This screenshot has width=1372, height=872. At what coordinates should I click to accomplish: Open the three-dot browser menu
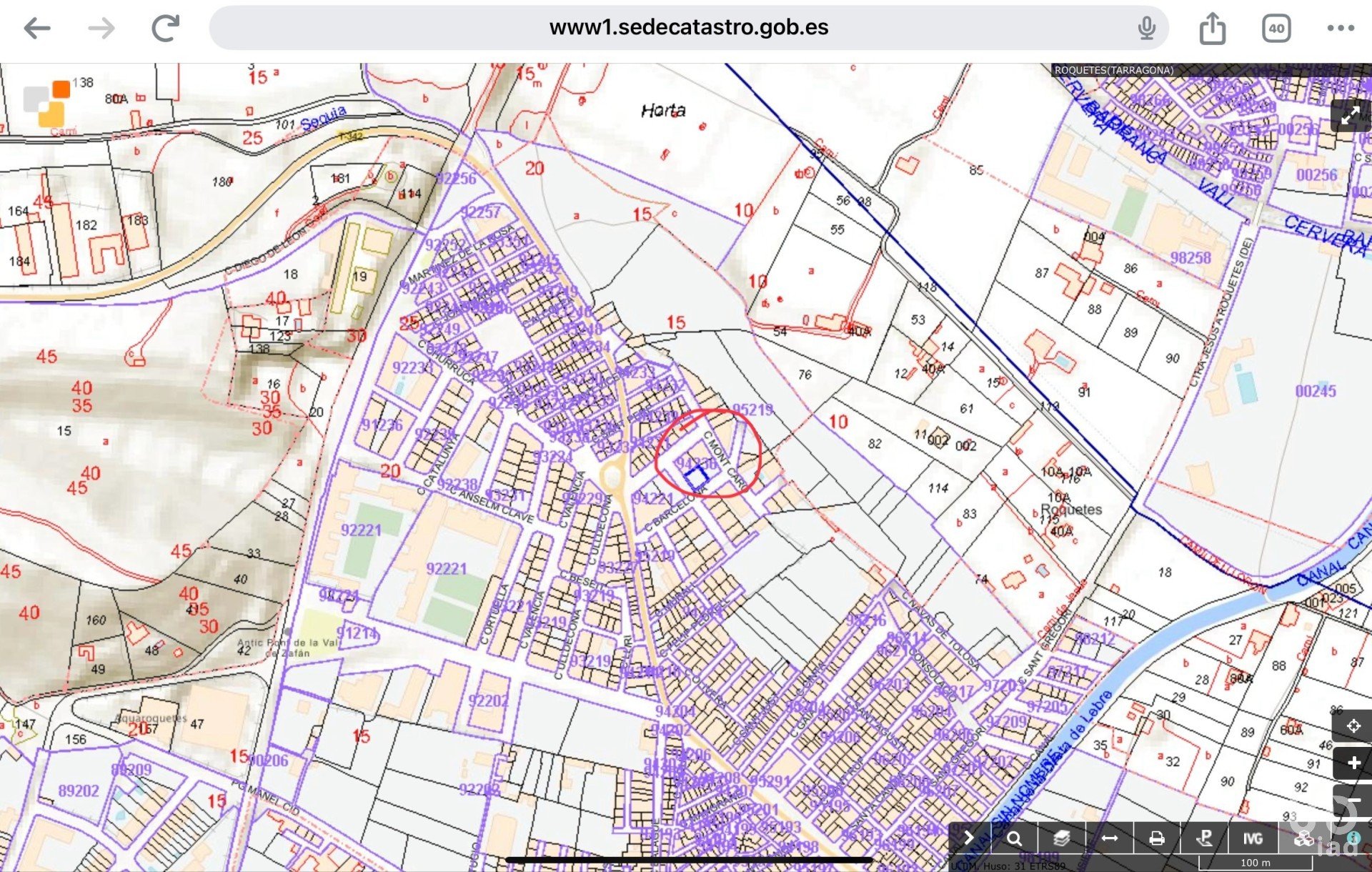tap(1341, 29)
